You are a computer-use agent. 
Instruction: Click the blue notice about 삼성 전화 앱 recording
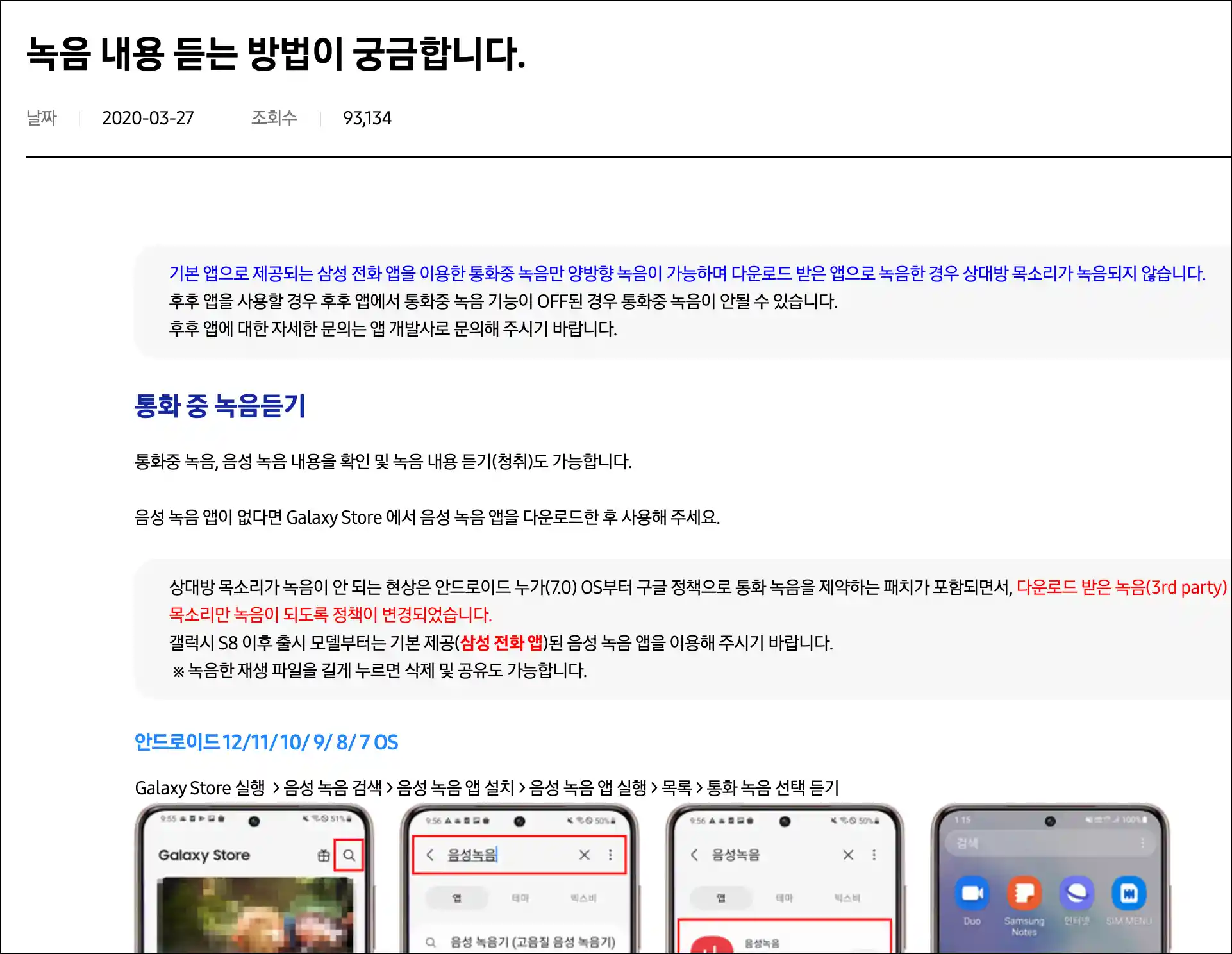point(687,274)
